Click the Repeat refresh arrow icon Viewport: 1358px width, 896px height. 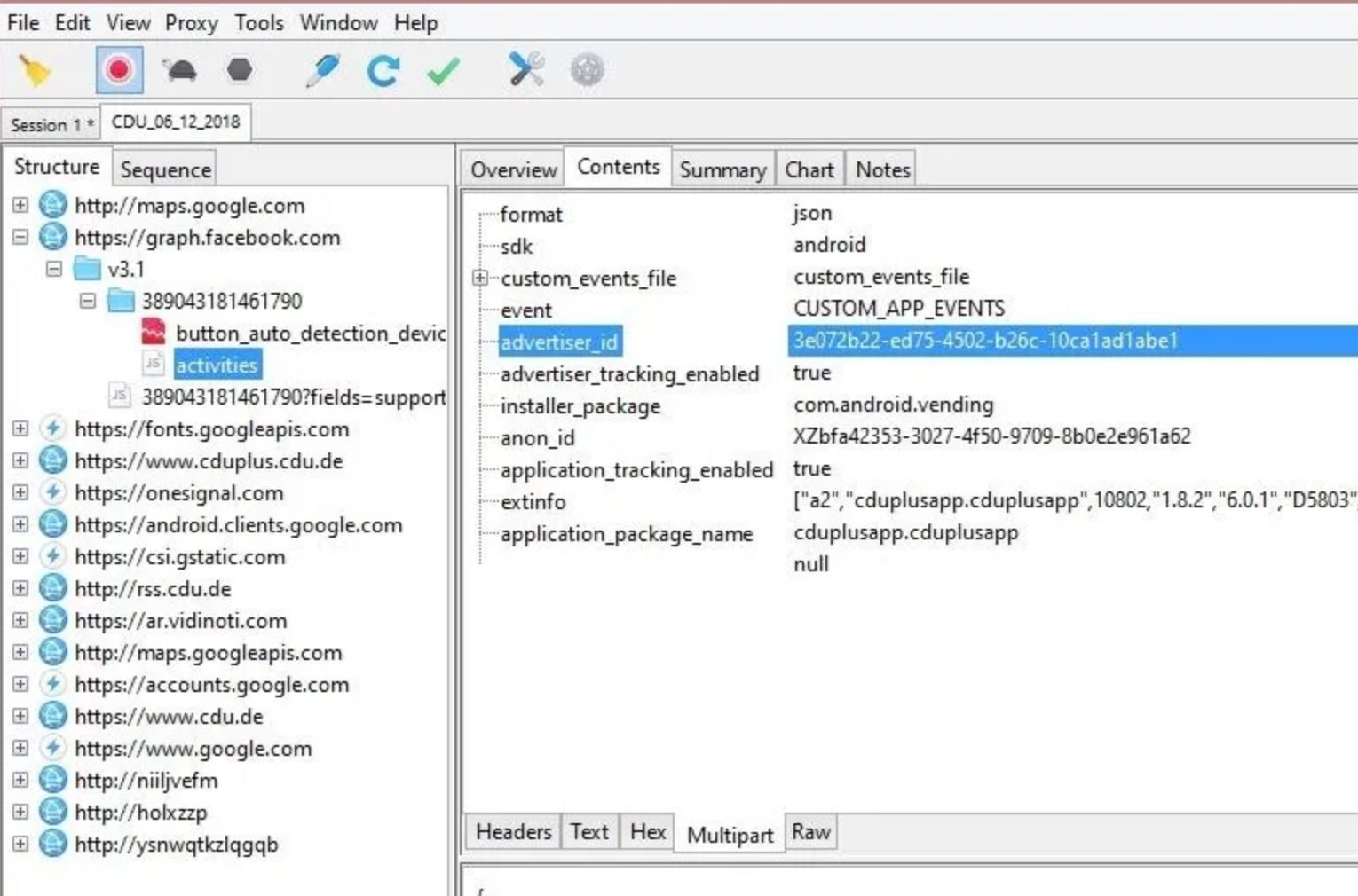(383, 70)
